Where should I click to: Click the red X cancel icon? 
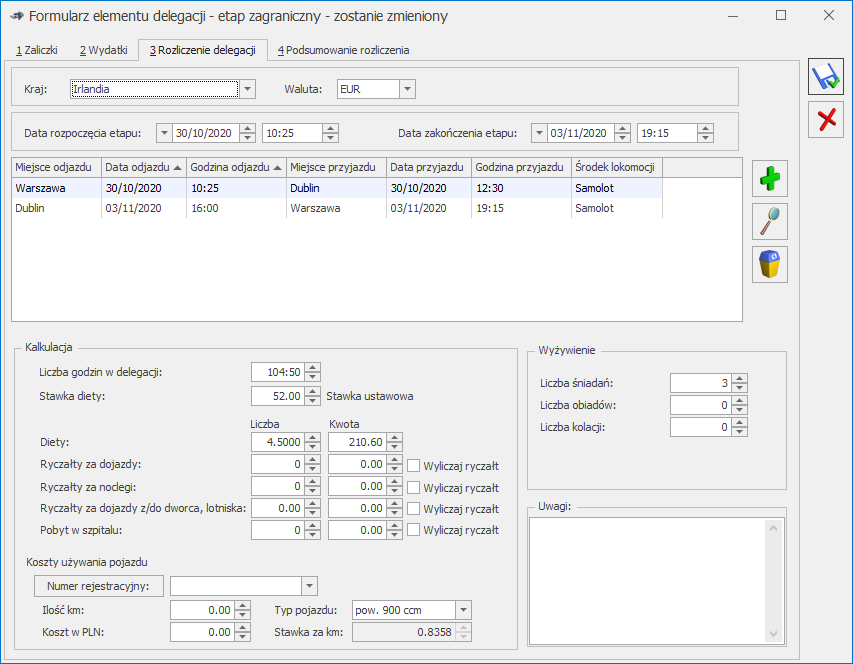tap(826, 120)
